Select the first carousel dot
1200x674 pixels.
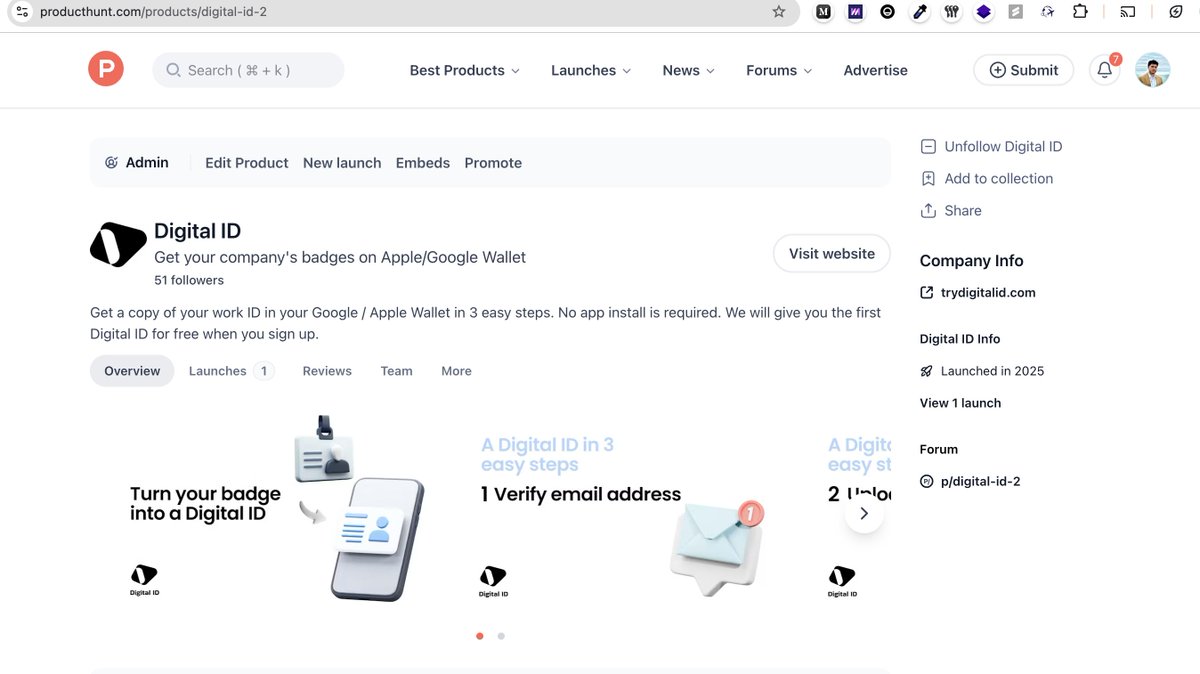pos(480,636)
